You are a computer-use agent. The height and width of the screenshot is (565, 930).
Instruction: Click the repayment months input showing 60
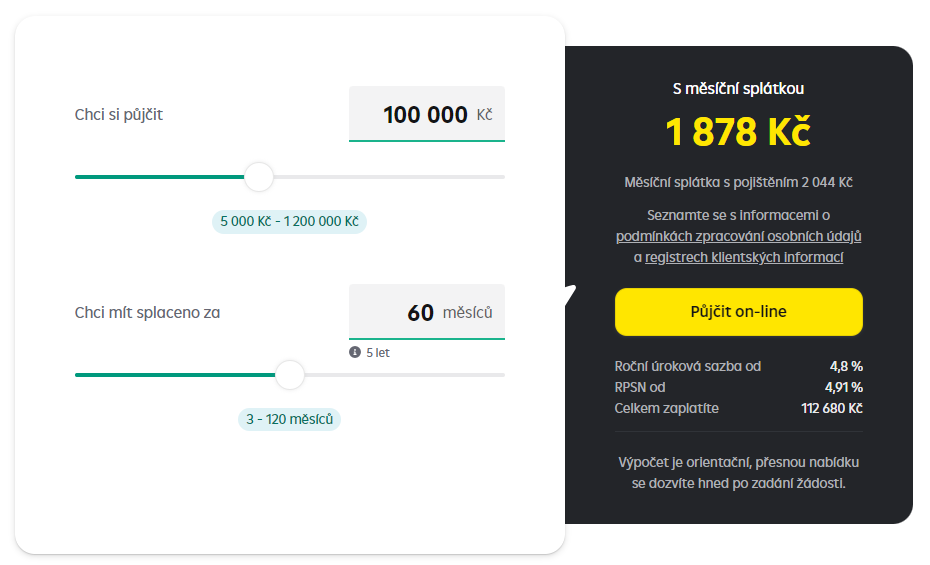(426, 312)
